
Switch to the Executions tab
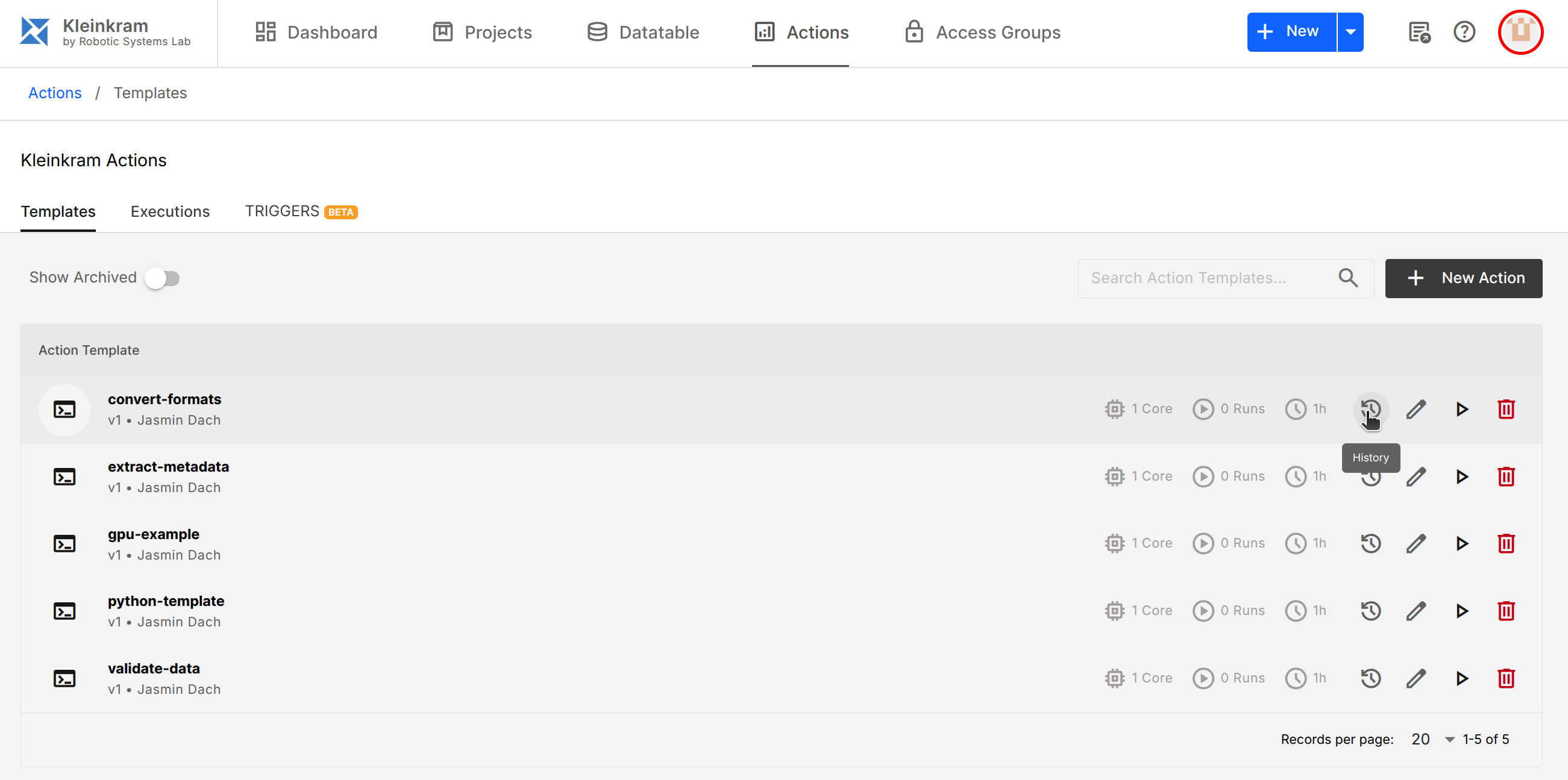coord(170,211)
